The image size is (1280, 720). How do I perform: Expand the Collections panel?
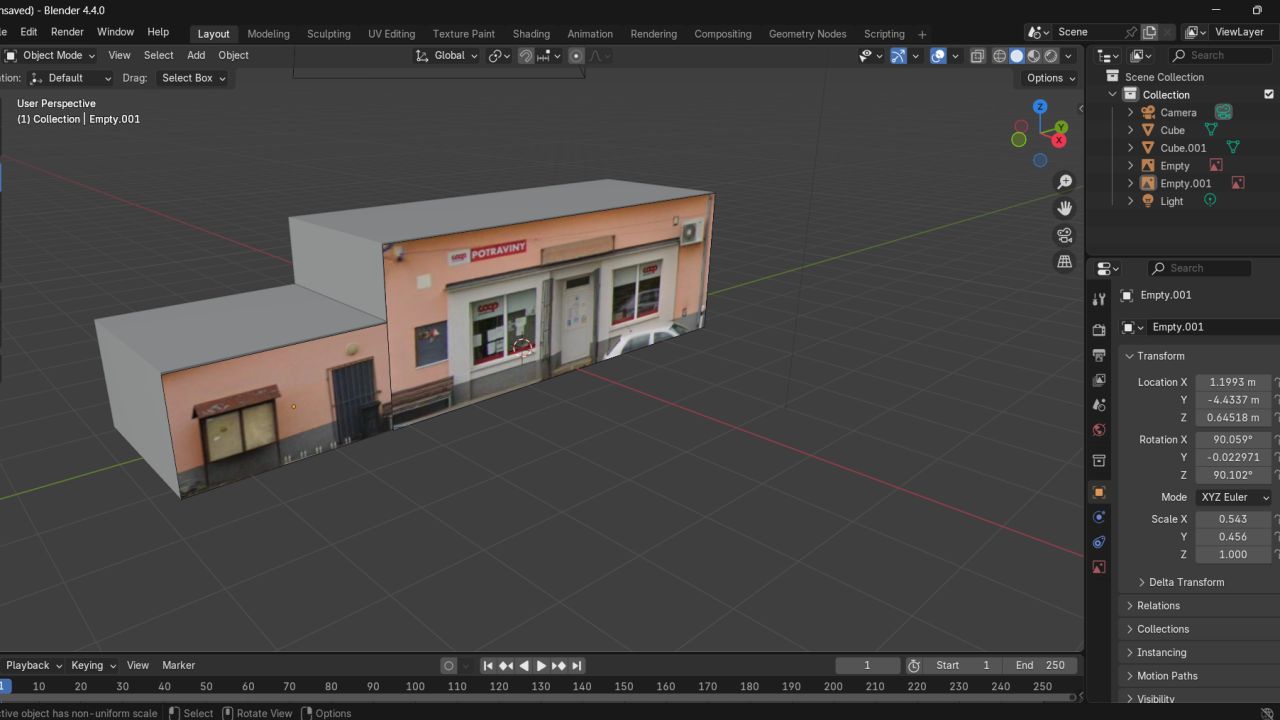(1163, 629)
